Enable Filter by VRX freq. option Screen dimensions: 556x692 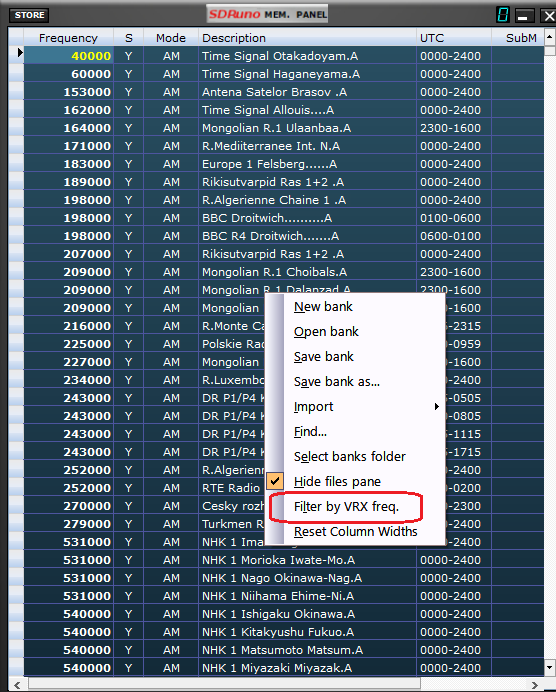click(x=346, y=507)
